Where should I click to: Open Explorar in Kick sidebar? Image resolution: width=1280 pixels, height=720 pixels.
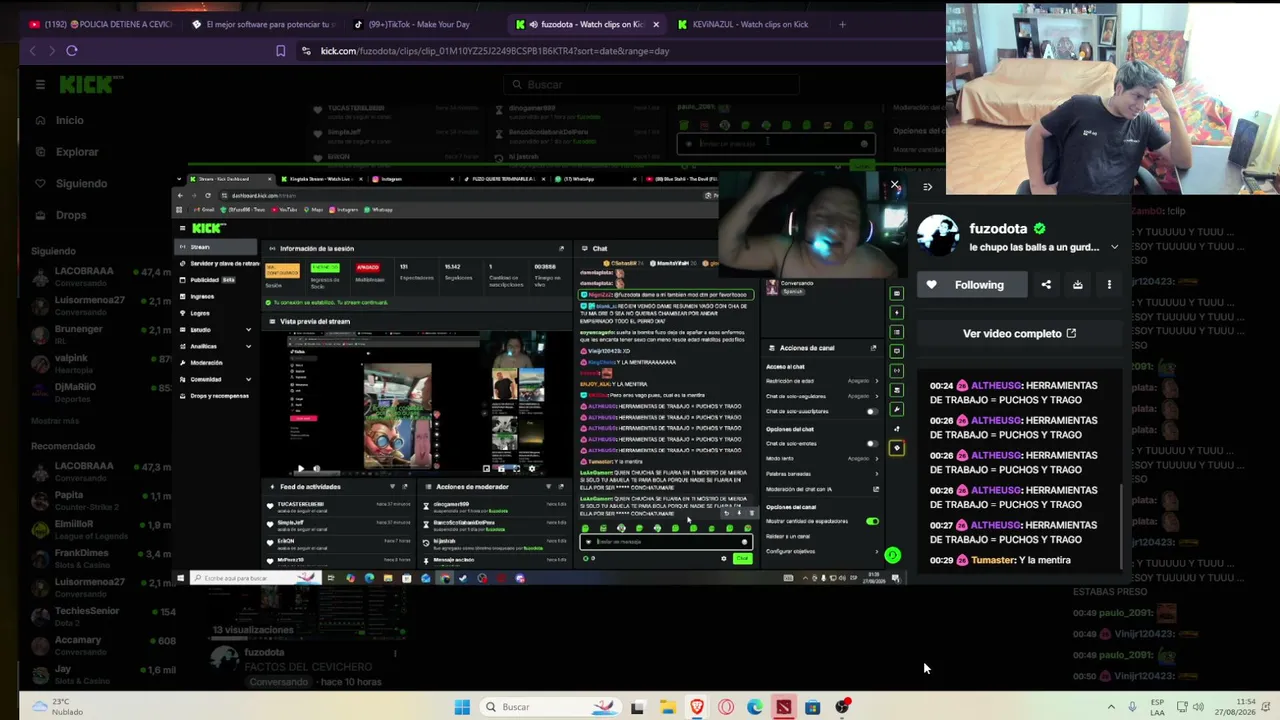click(77, 152)
